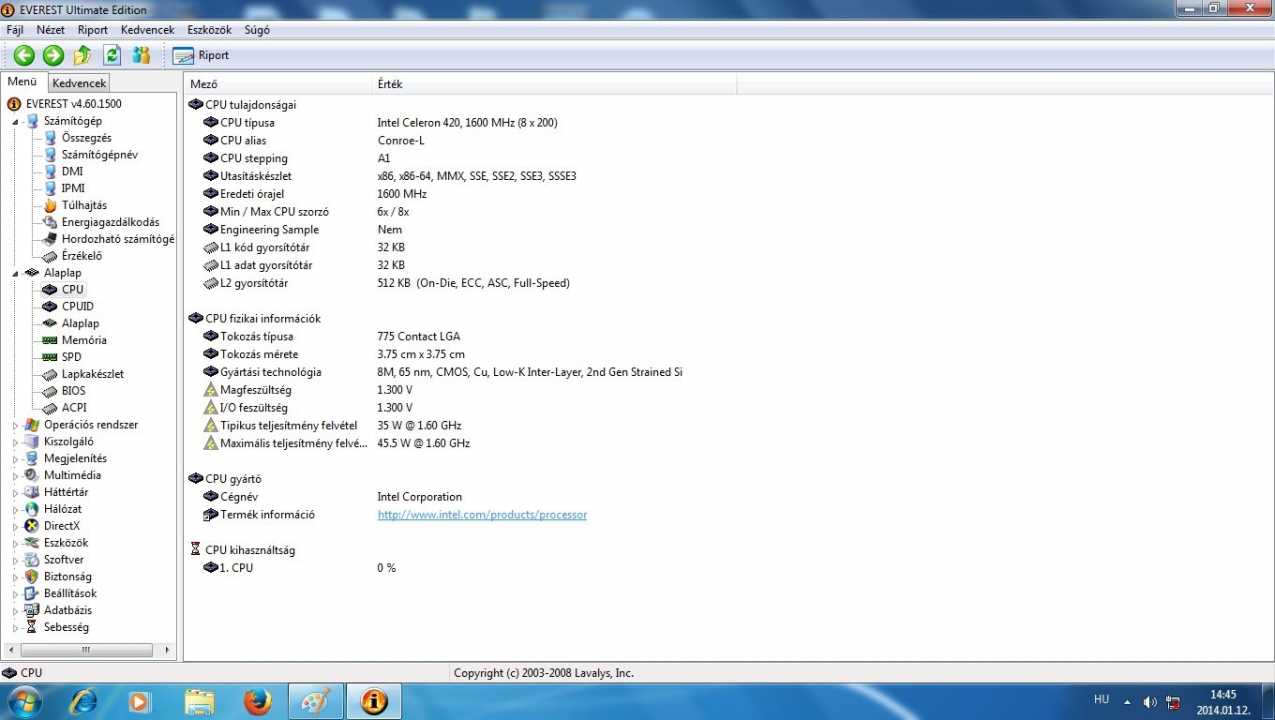Viewport: 1275px width, 720px height.
Task: Open Firefox from the taskbar
Action: (x=257, y=702)
